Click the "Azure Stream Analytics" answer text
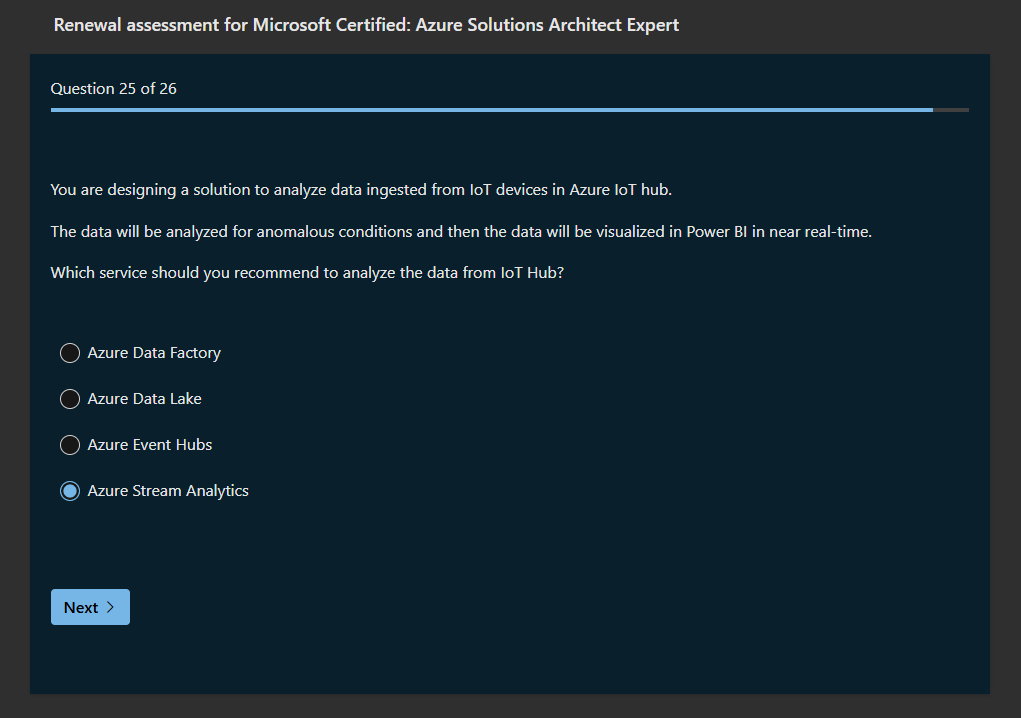This screenshot has height=718, width=1021. [x=168, y=491]
